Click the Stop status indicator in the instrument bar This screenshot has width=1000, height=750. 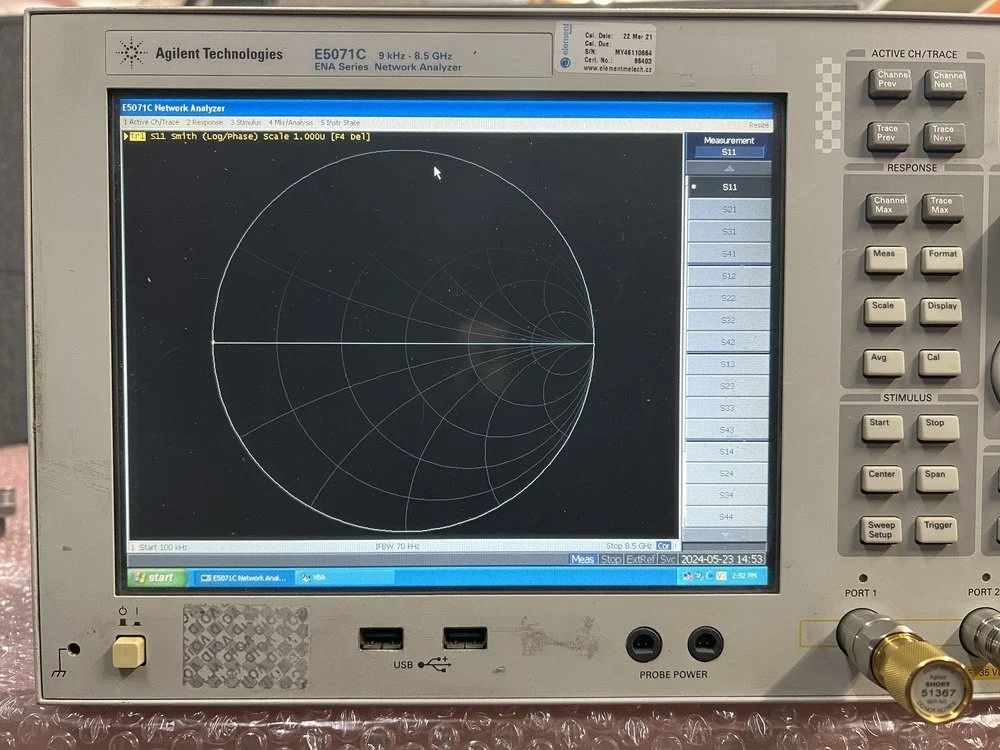[610, 559]
